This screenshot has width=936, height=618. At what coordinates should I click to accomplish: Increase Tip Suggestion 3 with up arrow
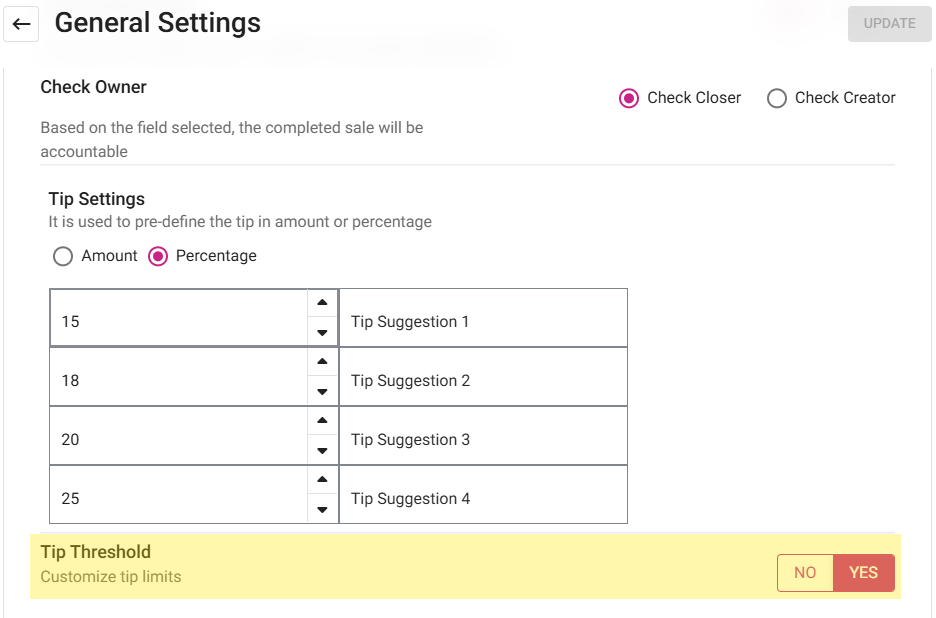[322, 421]
